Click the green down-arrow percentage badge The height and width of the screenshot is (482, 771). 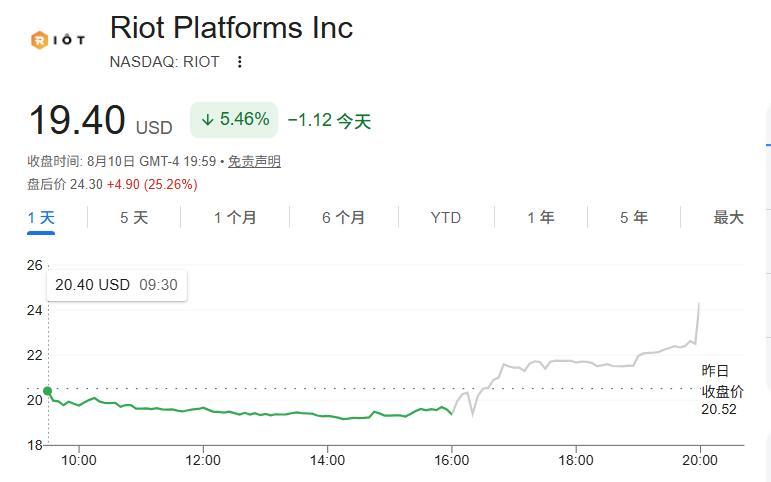click(234, 120)
